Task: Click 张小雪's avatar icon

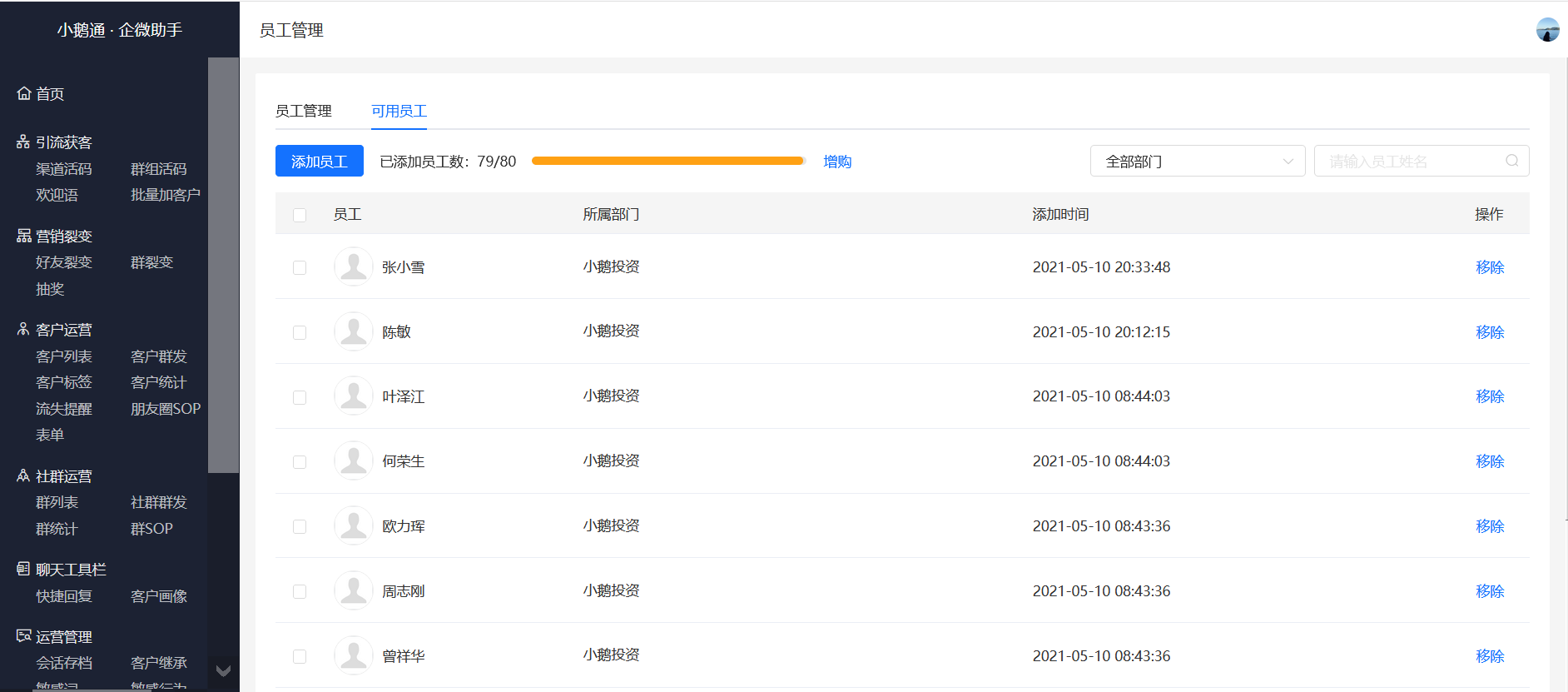Action: point(354,266)
